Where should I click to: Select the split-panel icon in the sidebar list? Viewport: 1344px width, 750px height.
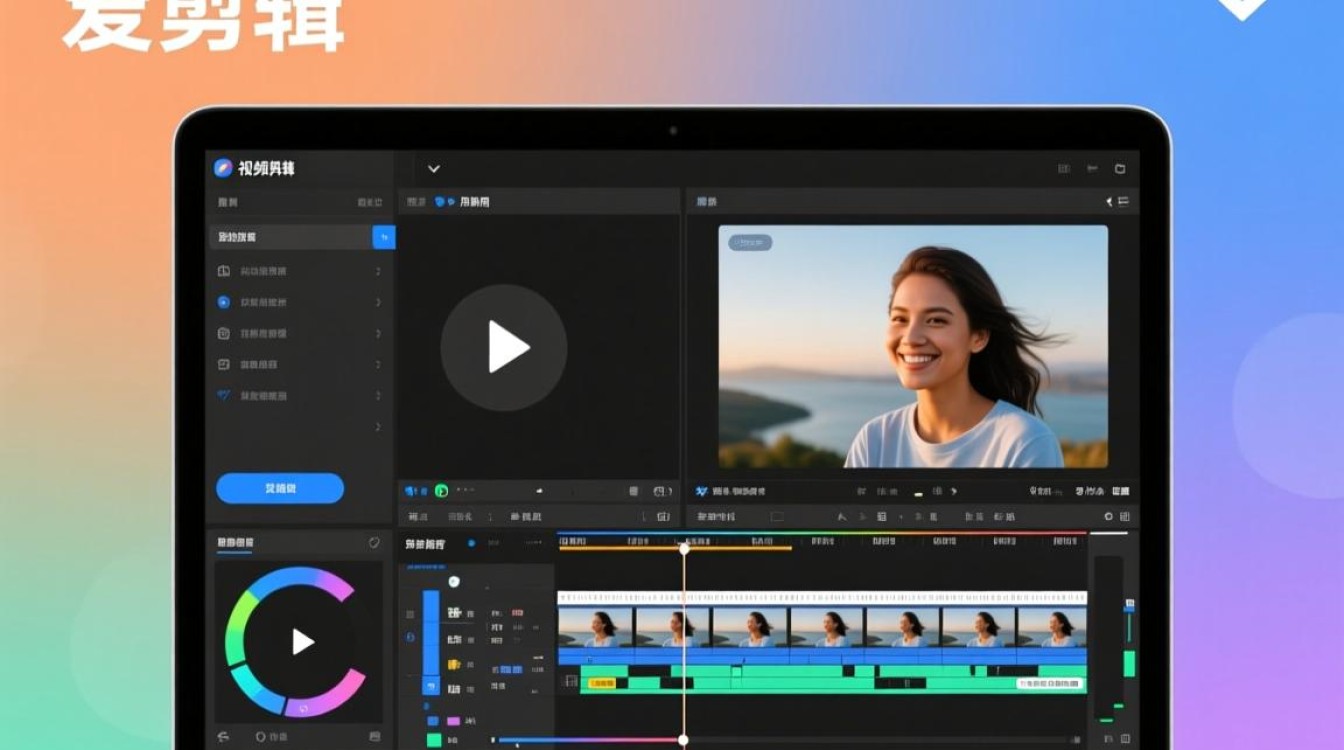click(224, 271)
